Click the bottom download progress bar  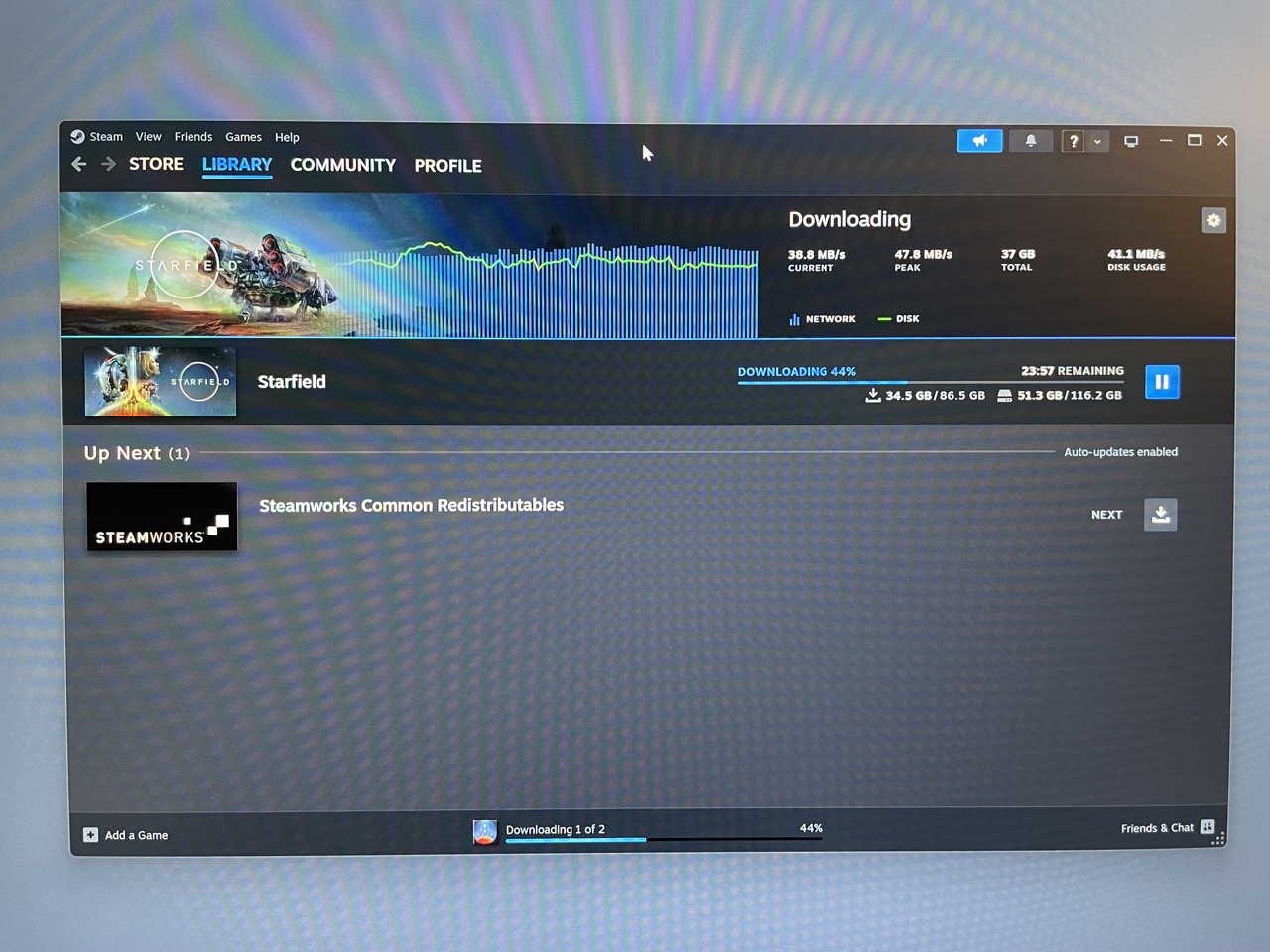[x=664, y=840]
